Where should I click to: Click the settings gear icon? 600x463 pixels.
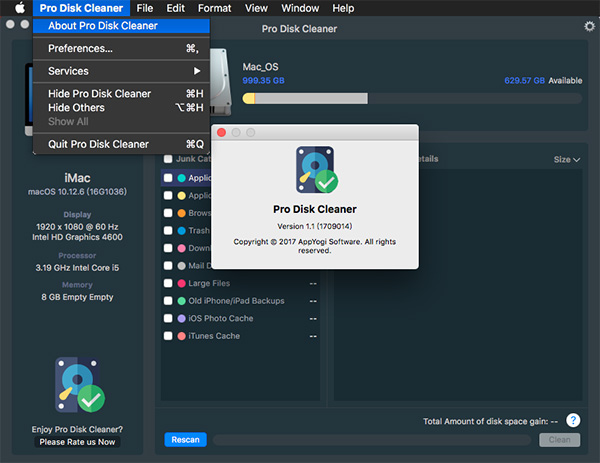589,26
